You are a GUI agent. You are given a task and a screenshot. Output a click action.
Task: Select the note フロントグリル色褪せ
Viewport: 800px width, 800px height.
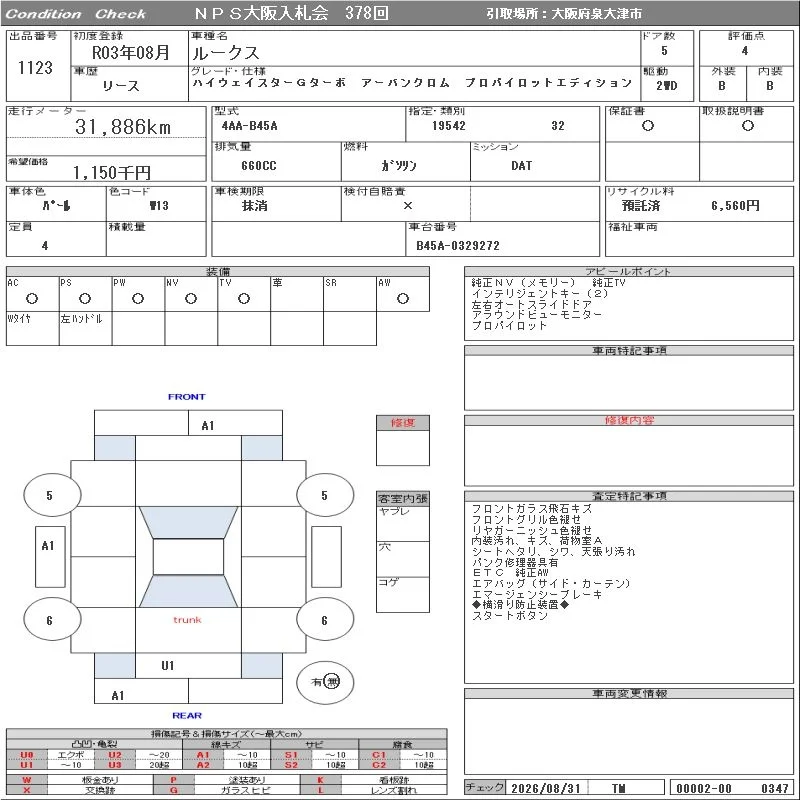(x=527, y=519)
